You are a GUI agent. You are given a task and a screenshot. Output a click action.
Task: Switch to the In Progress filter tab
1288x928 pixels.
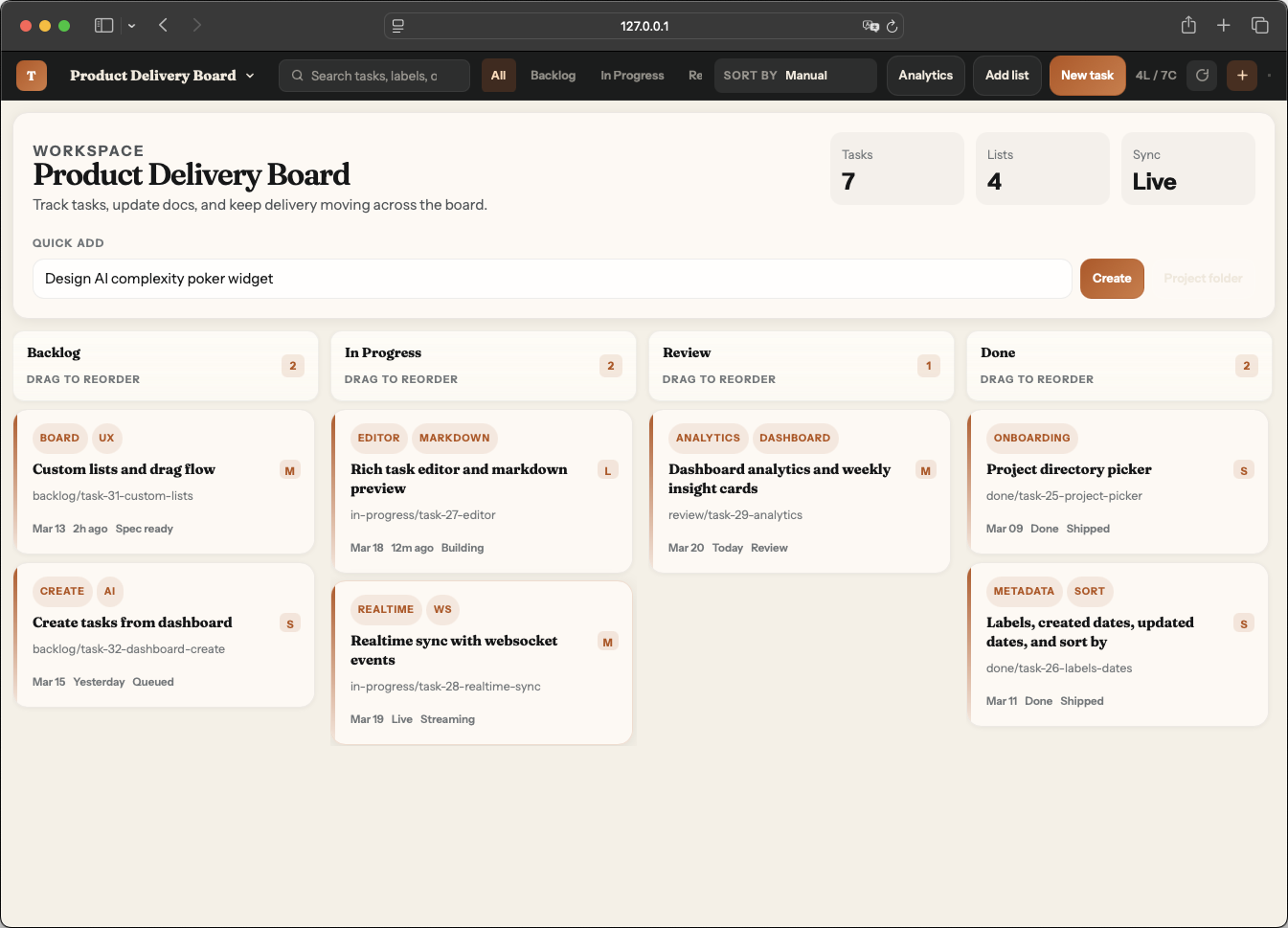[632, 76]
